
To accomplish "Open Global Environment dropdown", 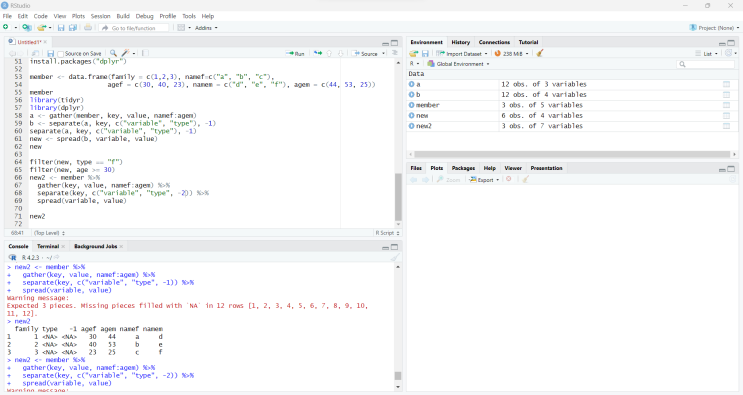I will click(x=458, y=64).
